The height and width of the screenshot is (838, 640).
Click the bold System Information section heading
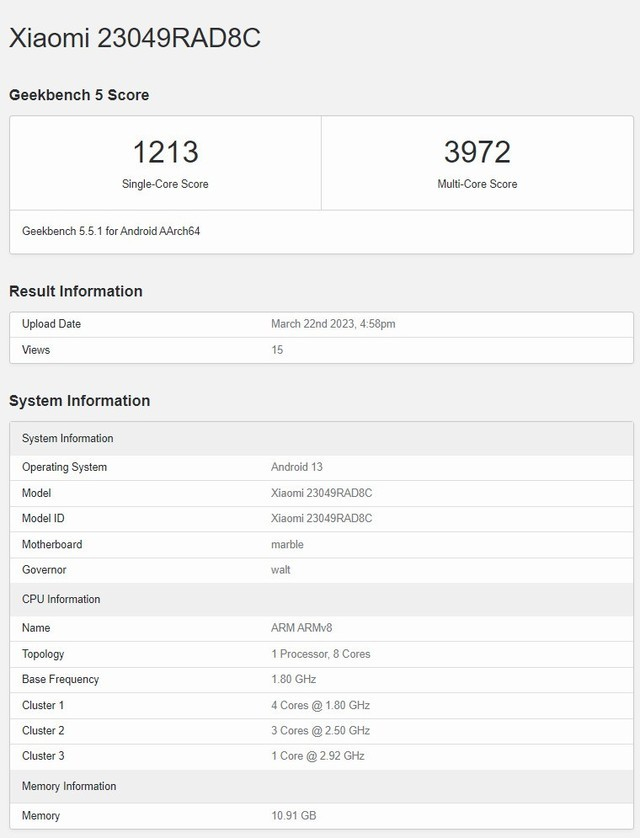point(80,401)
